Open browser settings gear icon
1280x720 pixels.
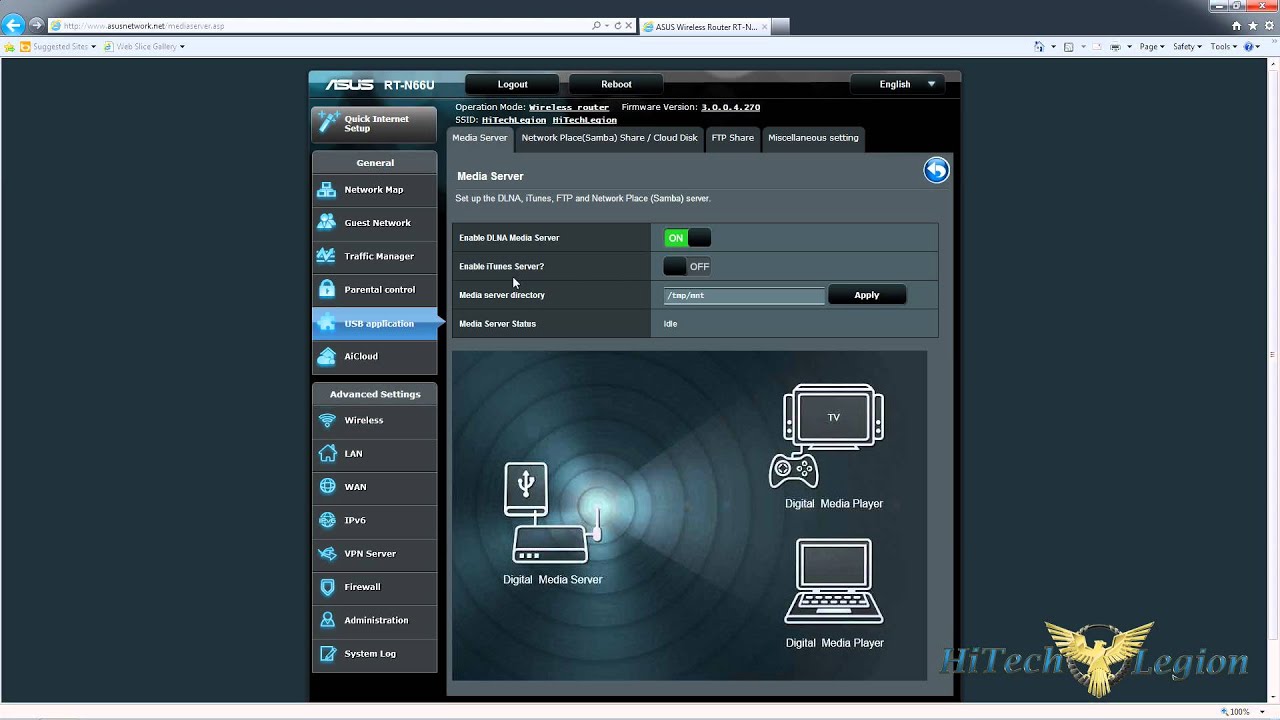[x=1268, y=26]
